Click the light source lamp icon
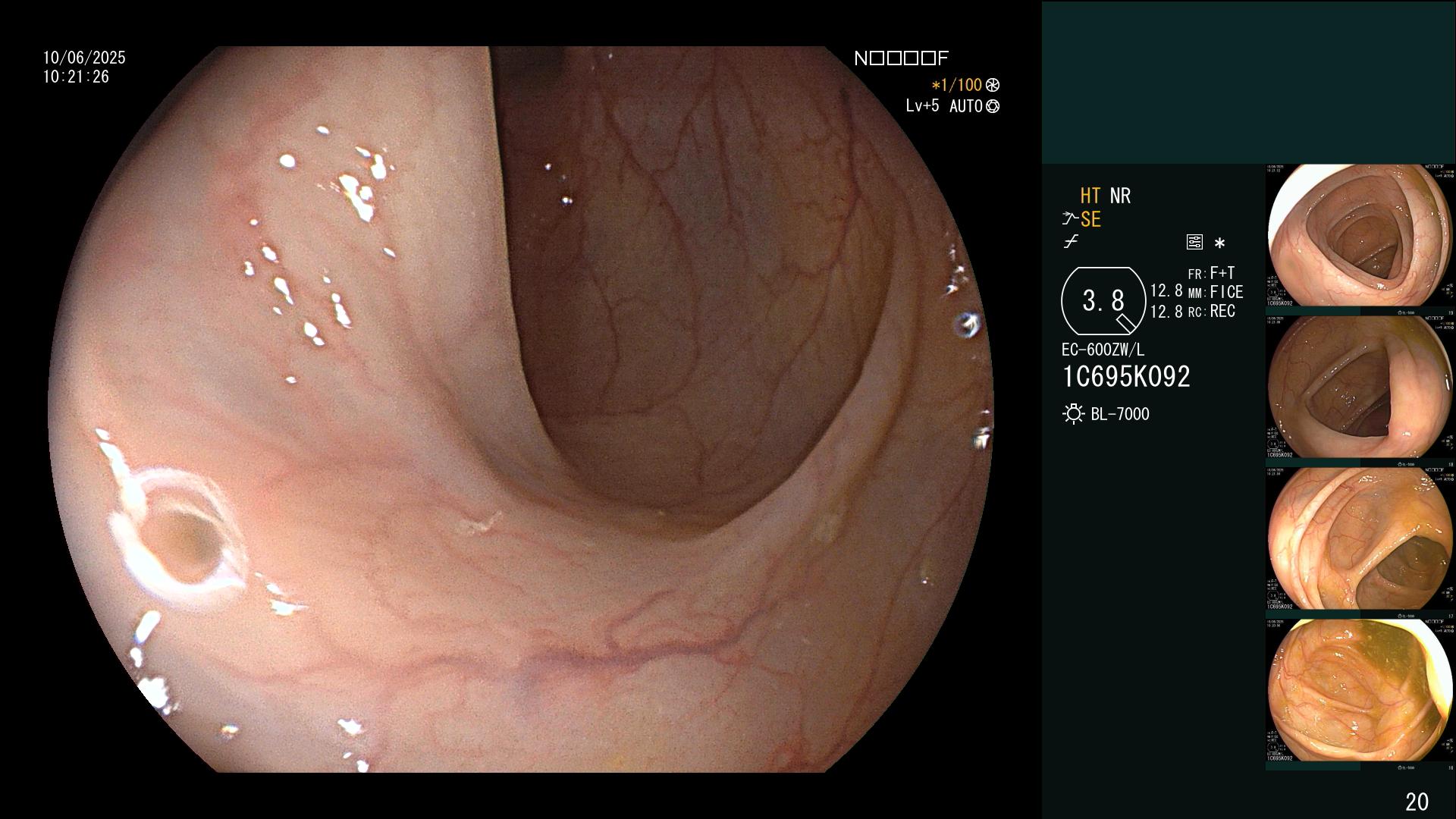 click(1074, 414)
